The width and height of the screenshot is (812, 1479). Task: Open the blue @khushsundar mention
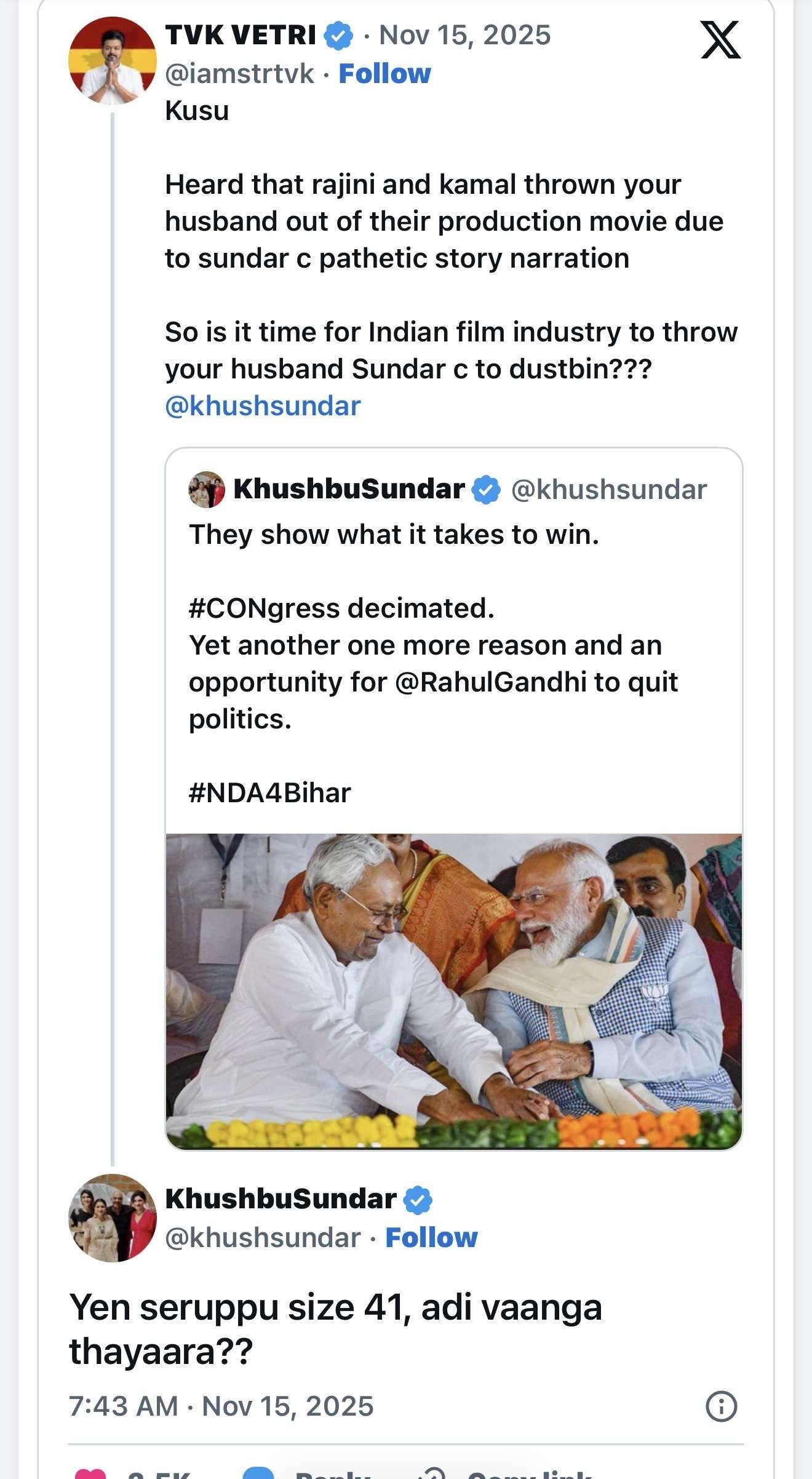(263, 406)
